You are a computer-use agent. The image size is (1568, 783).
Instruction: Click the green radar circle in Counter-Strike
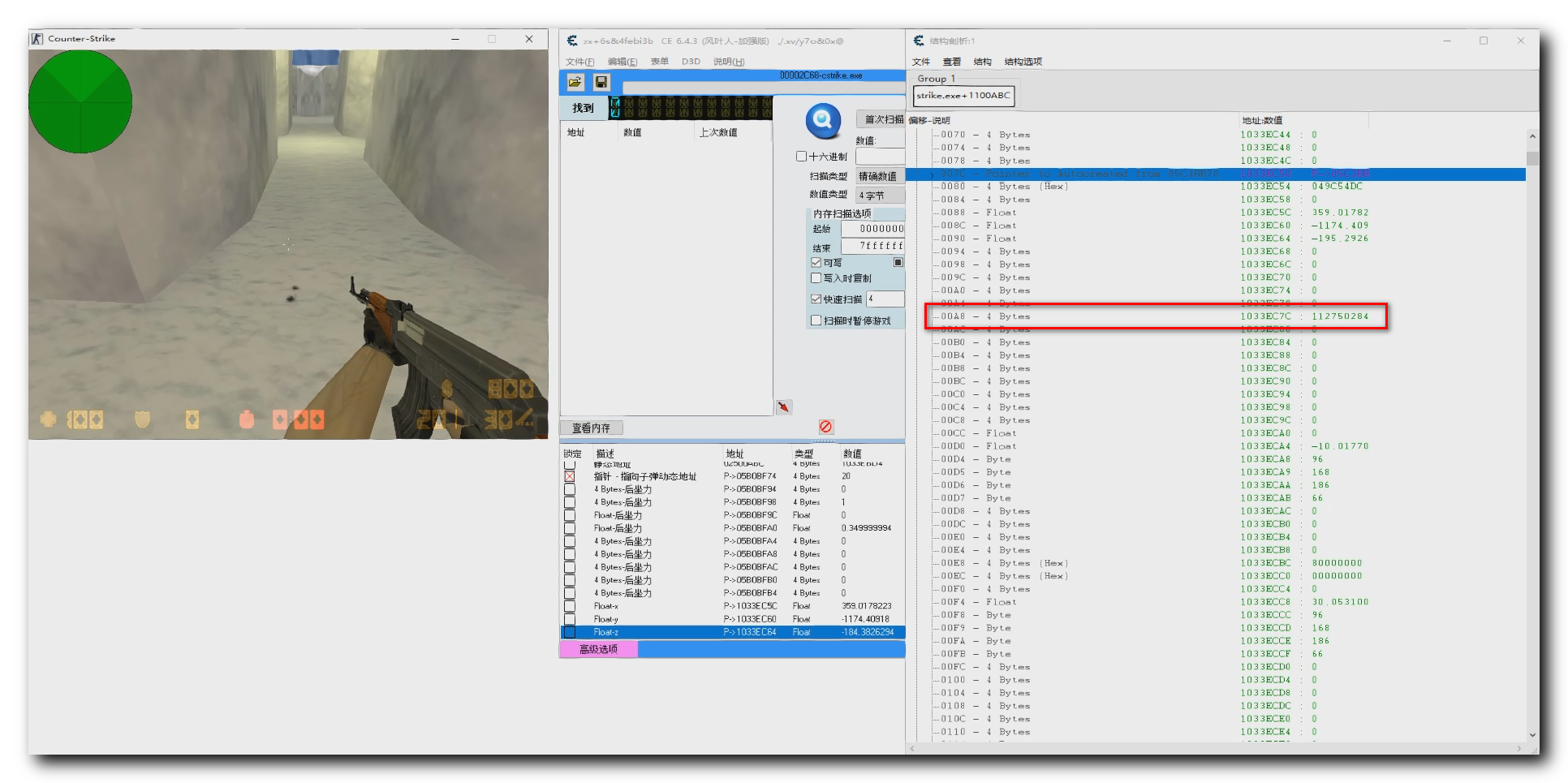pyautogui.click(x=80, y=101)
